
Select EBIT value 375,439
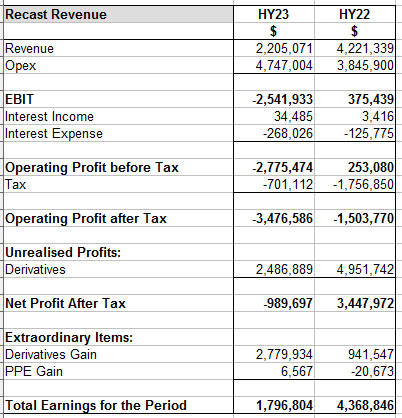tap(371, 100)
